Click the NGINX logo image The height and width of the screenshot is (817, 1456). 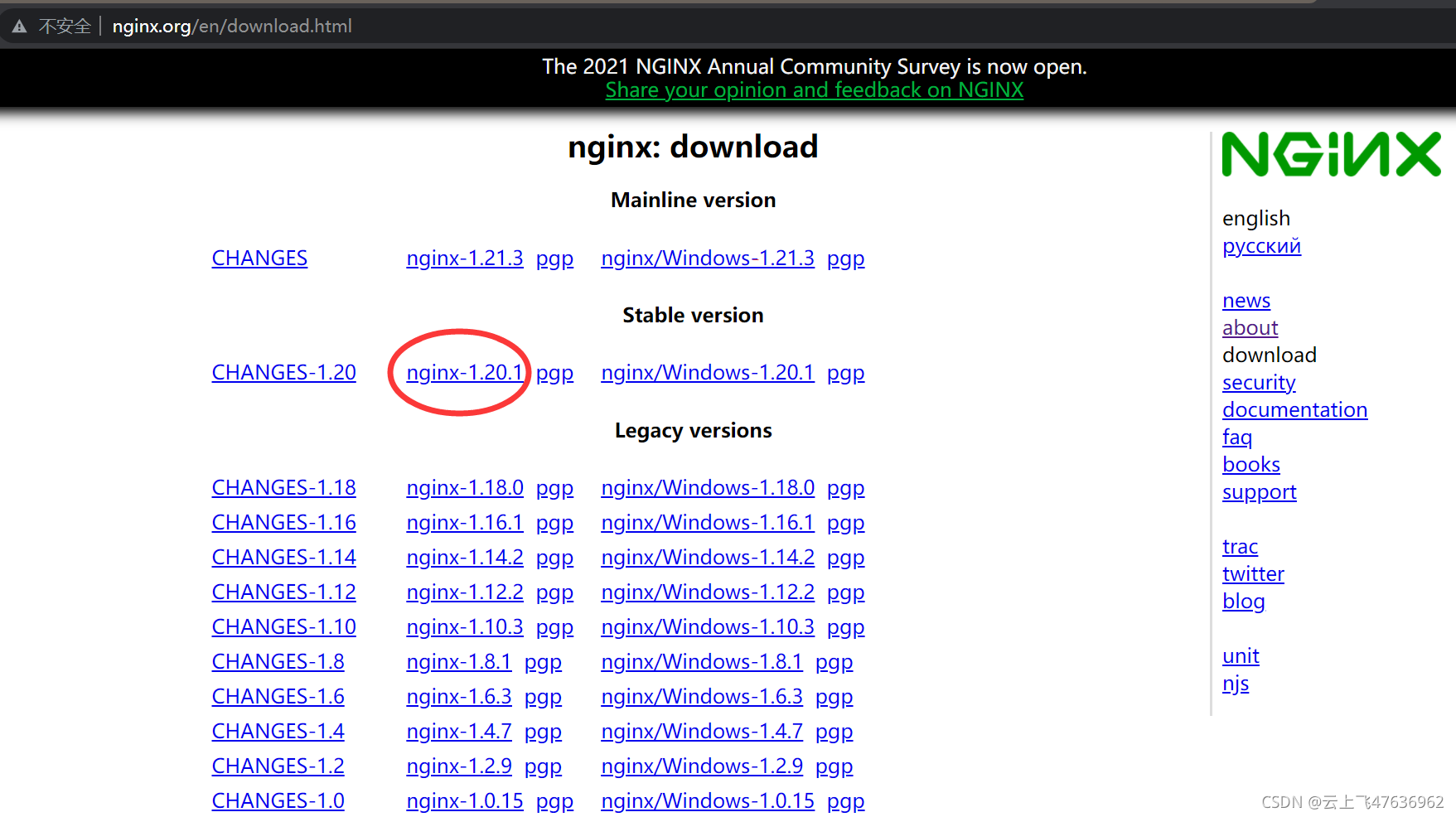(x=1332, y=155)
